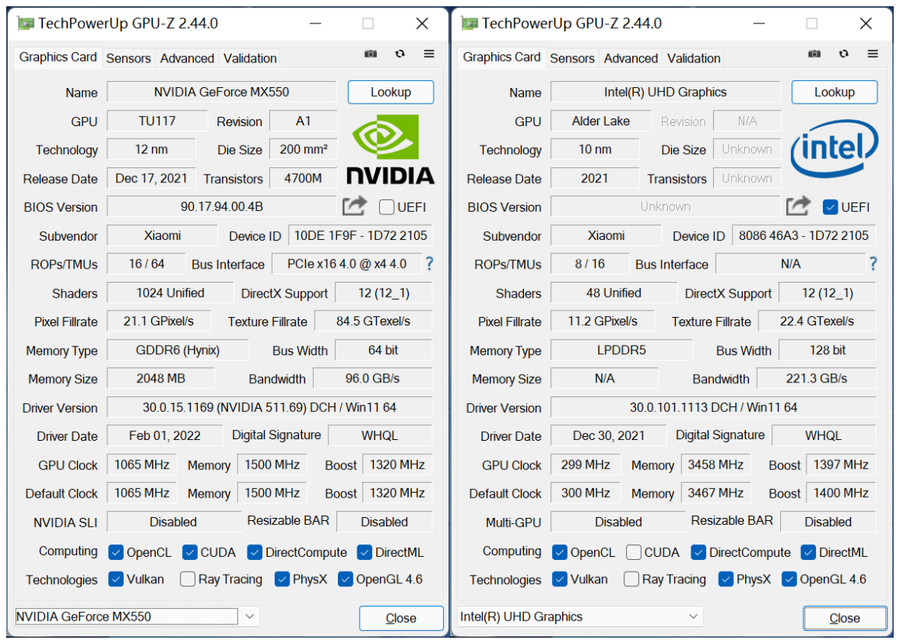This screenshot has width=900, height=644.
Task: Click the refresh icon in left GPU-Z window
Action: (x=400, y=55)
